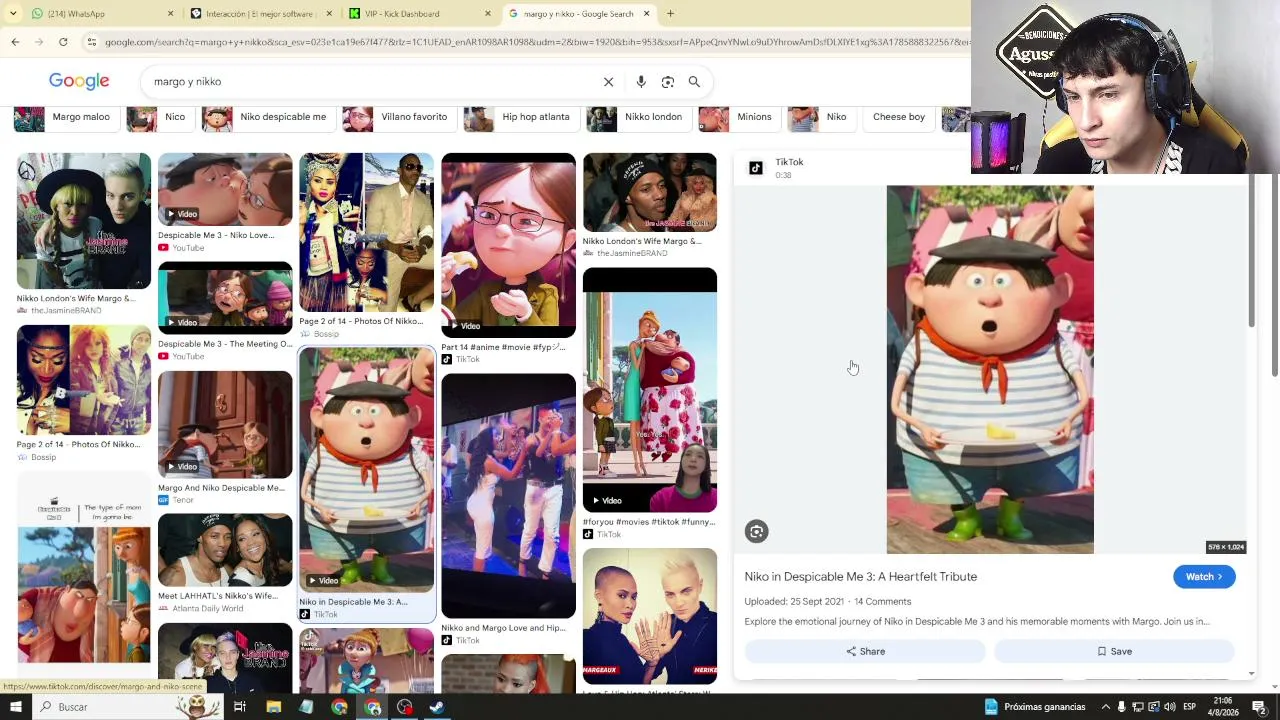Open OBS recording app on taskbar
Screen dimensions: 1280x720
[405, 707]
